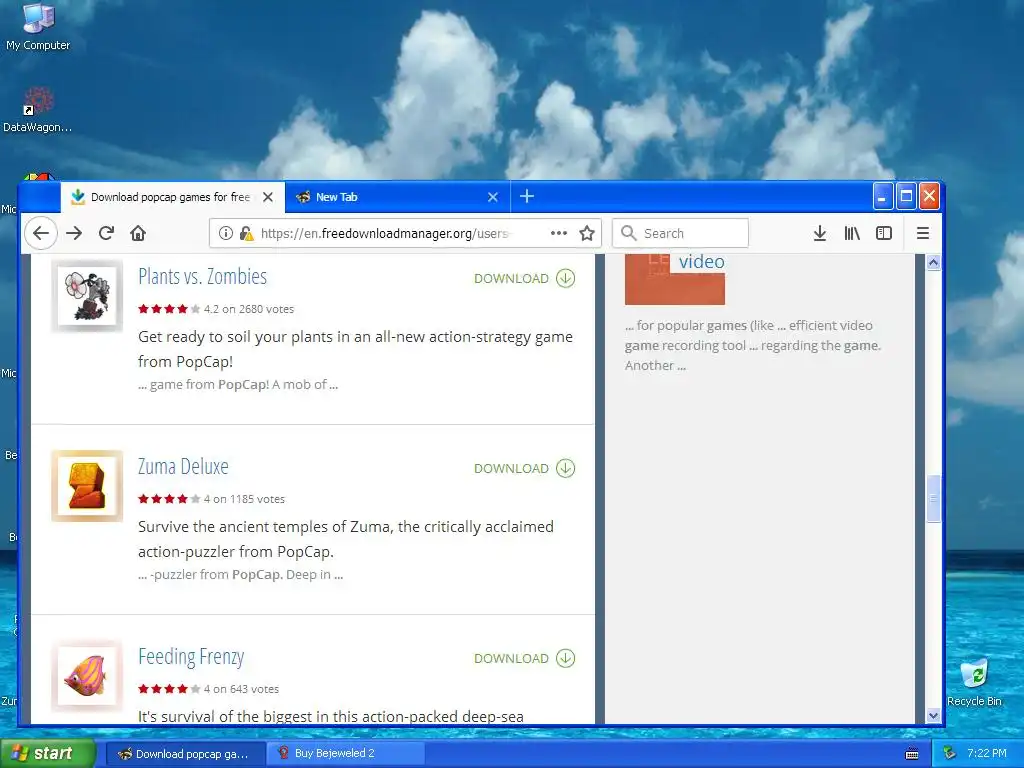Click DOWNLOAD text for Zuma Deluxe
1024x768 pixels.
coord(511,468)
